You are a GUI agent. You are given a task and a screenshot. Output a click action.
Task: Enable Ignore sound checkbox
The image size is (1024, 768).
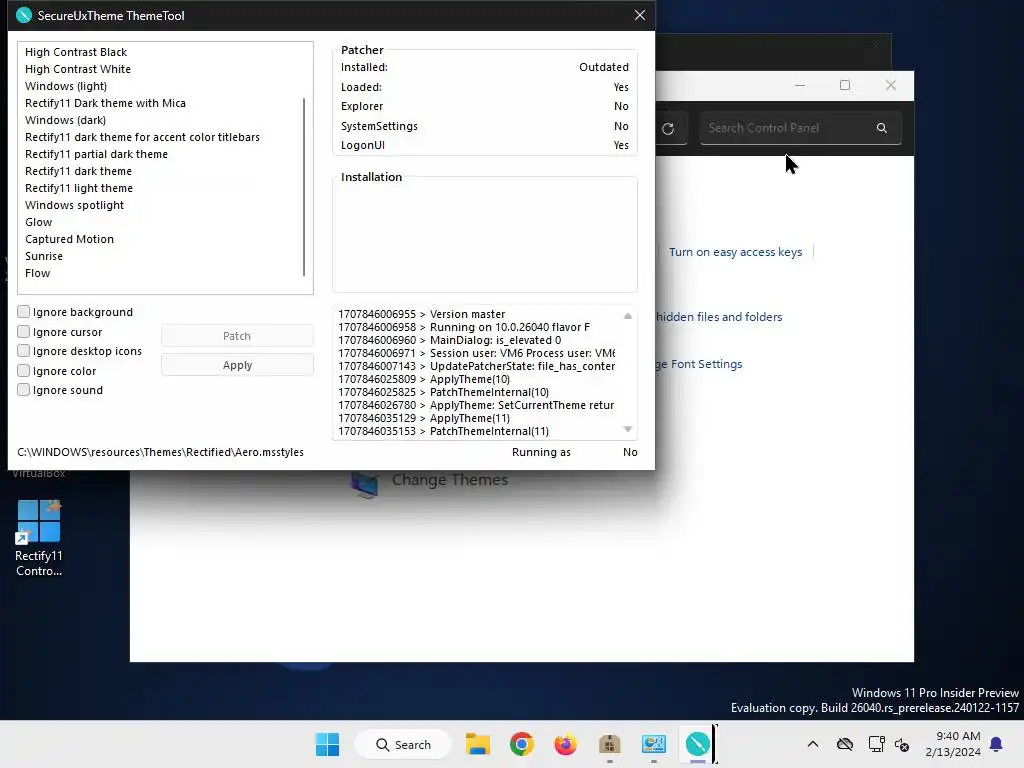click(24, 390)
